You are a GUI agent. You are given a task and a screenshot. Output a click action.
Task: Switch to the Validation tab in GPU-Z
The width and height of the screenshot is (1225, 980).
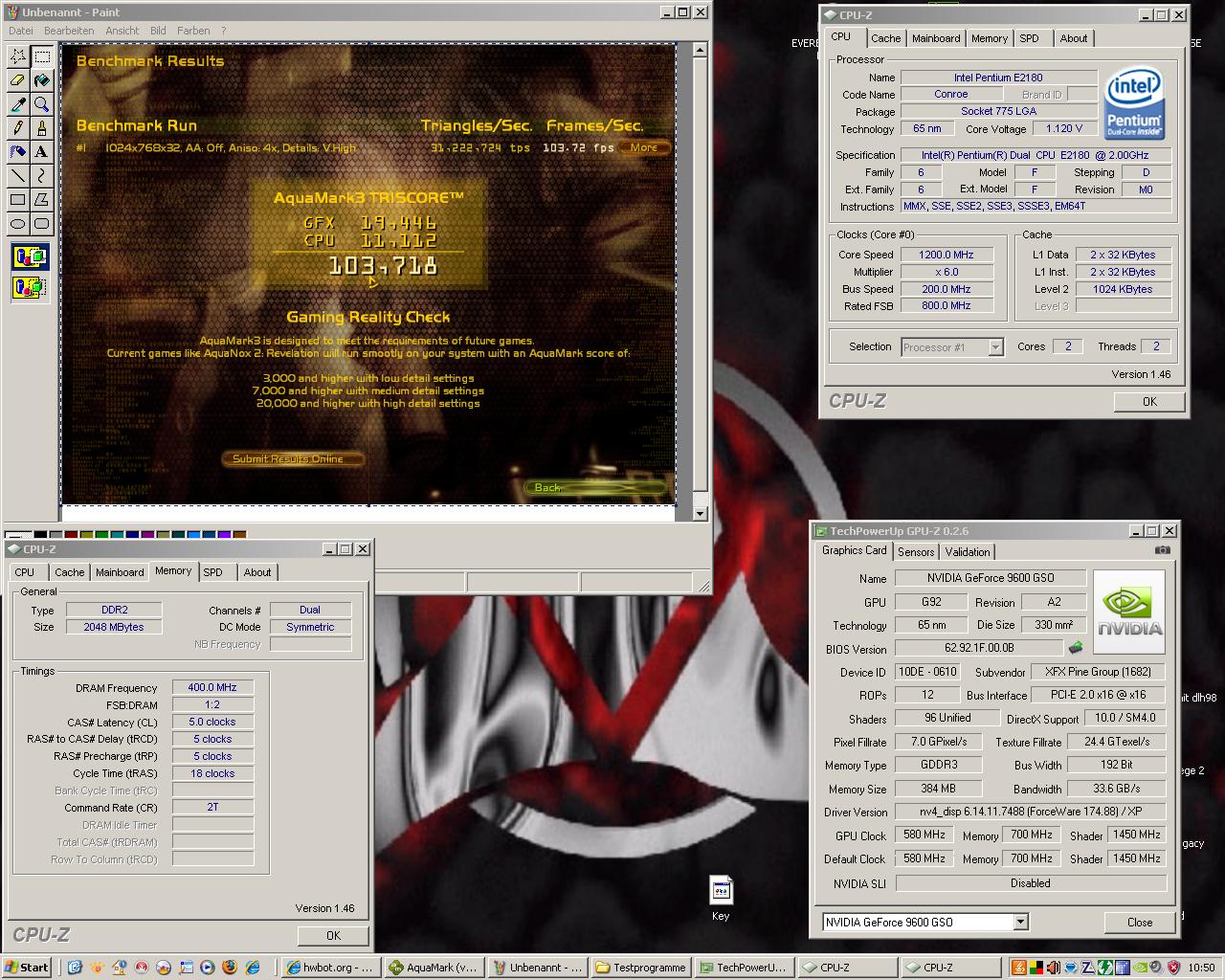pyautogui.click(x=968, y=552)
